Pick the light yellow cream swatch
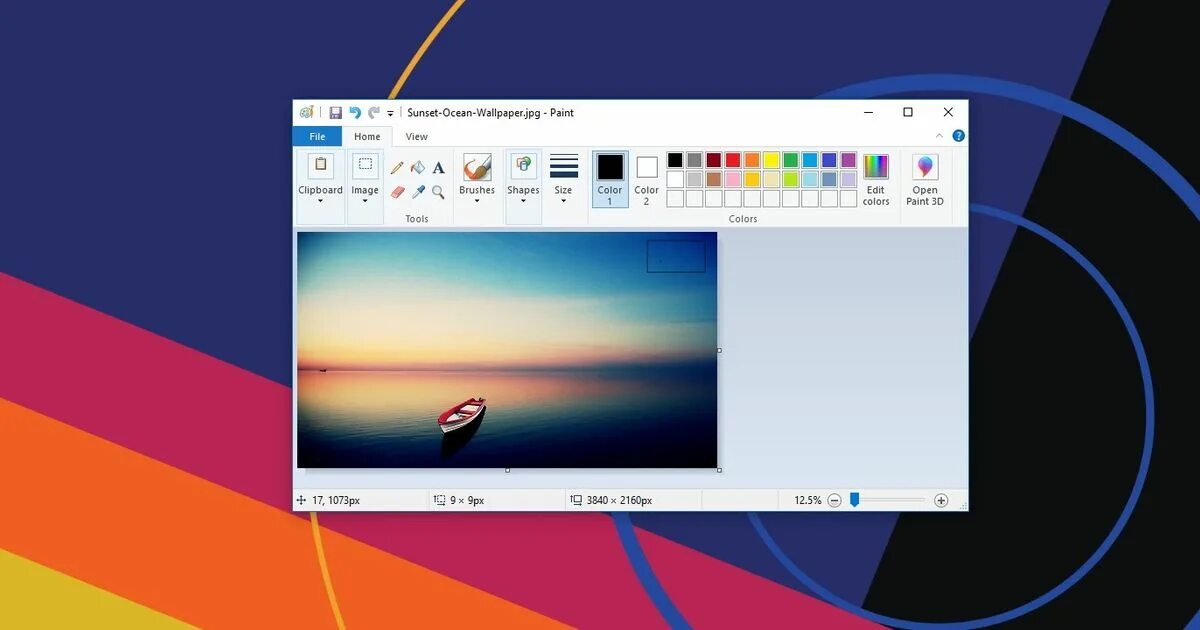 (772, 179)
